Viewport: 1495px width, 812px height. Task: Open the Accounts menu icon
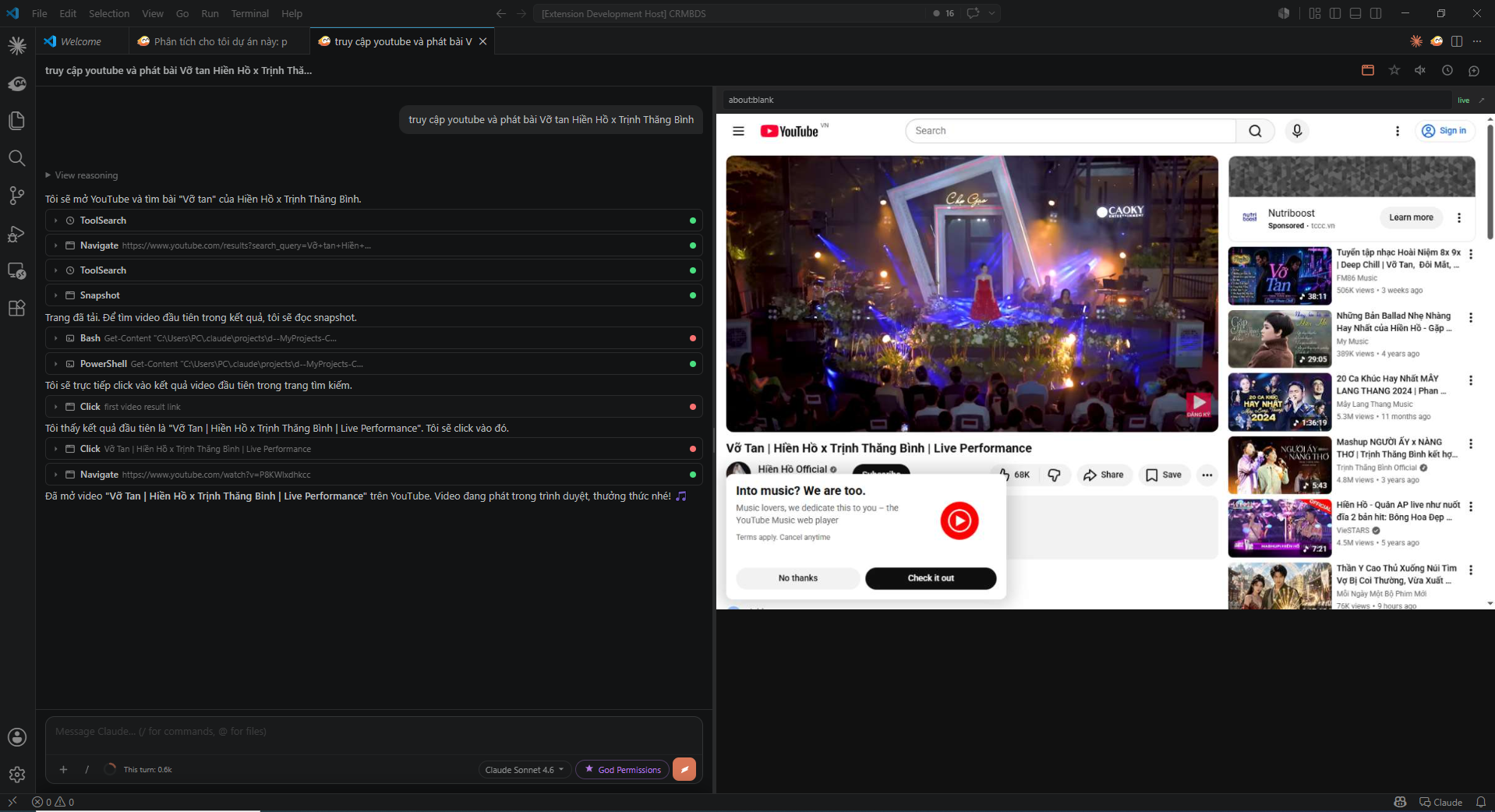click(x=17, y=737)
